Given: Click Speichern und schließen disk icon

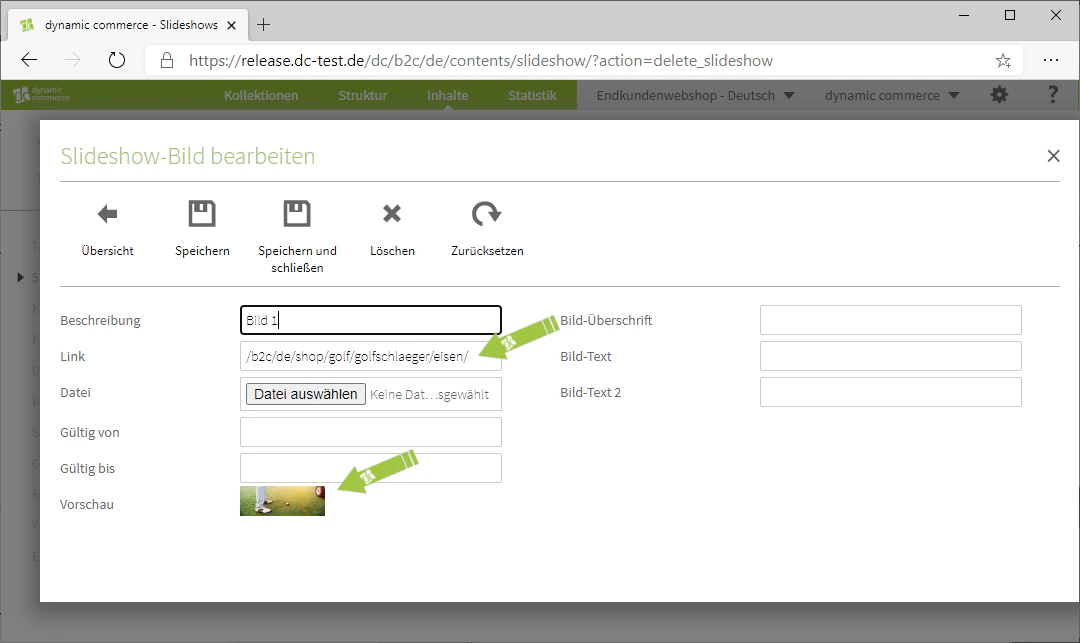Looking at the screenshot, I should click(297, 214).
